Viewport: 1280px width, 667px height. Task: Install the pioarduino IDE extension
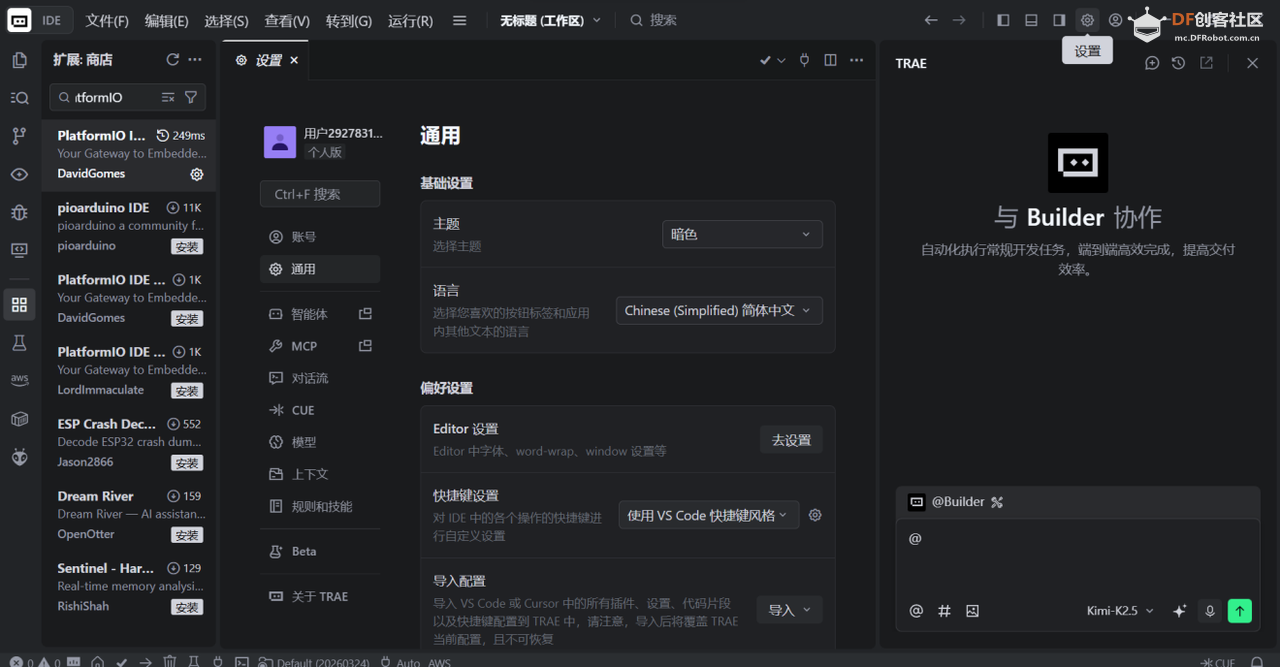(x=186, y=246)
